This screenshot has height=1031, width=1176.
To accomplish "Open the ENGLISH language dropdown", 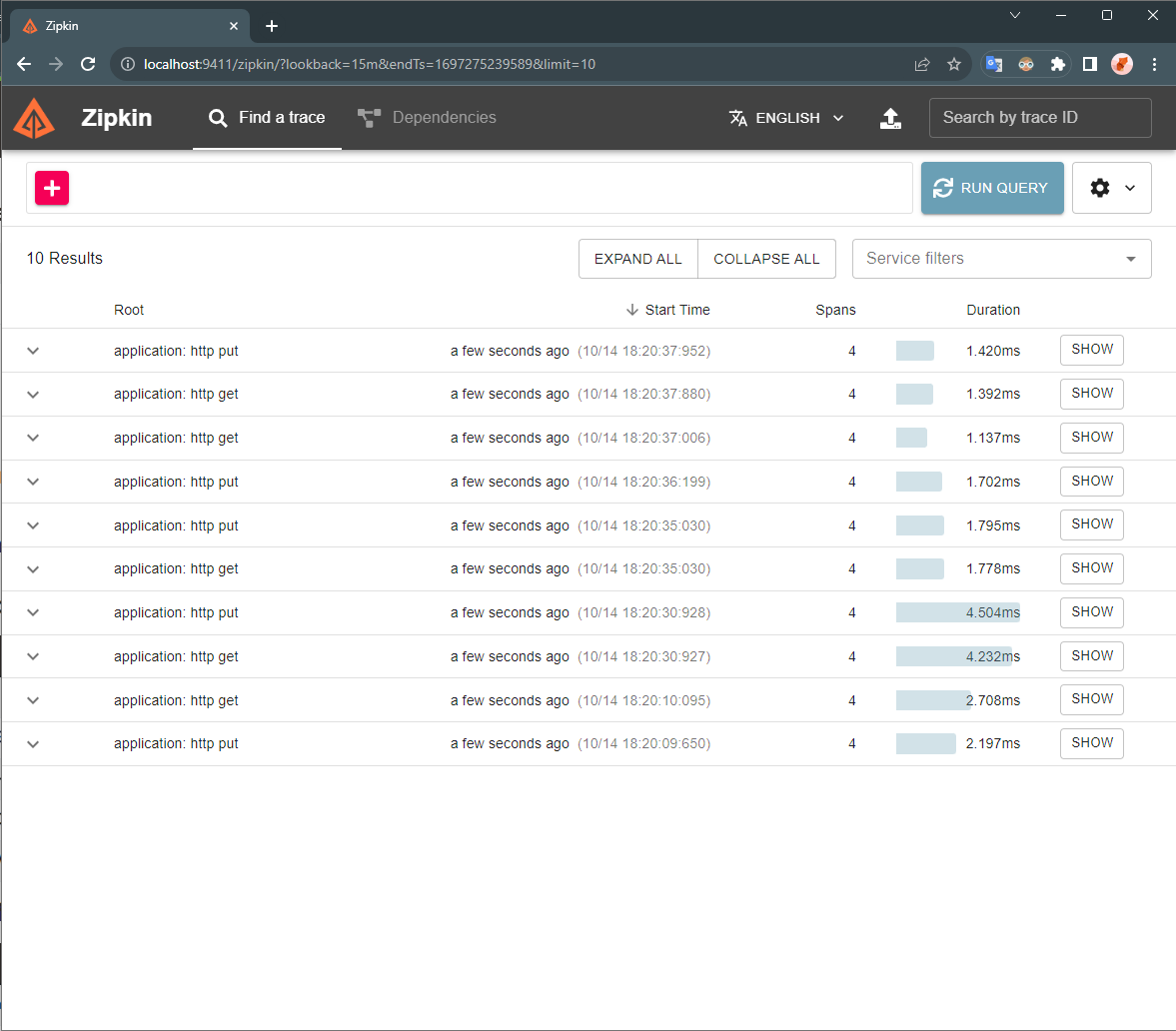I will 787,118.
